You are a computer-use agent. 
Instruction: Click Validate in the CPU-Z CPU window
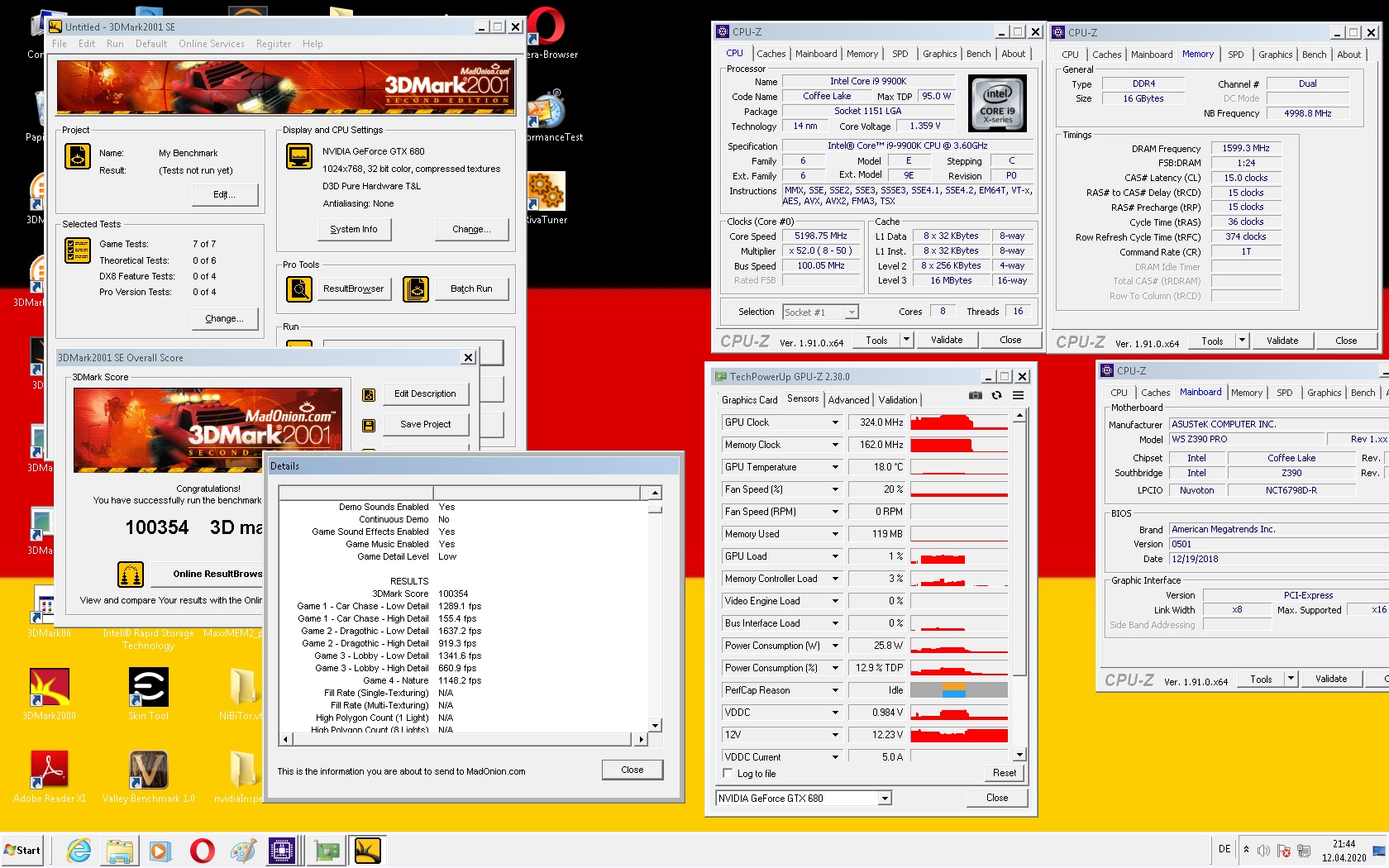tap(947, 340)
